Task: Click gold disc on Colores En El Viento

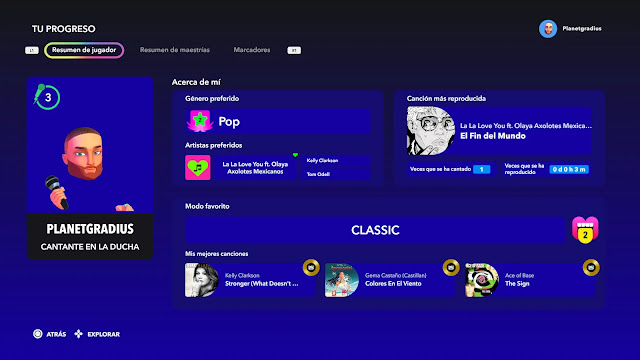Action: 451,268
